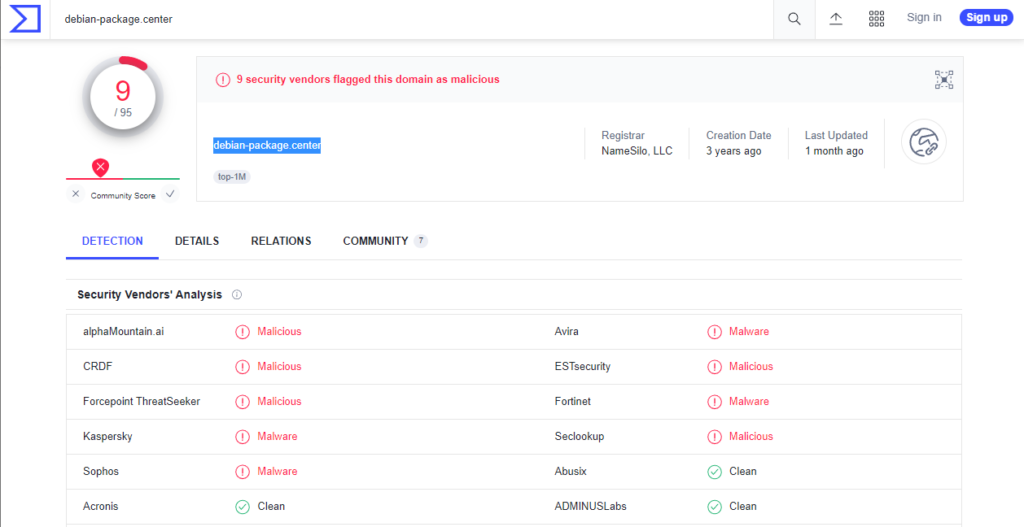Click the ESTsecurity malicious alert icon
This screenshot has width=1024, height=527.
tap(714, 367)
